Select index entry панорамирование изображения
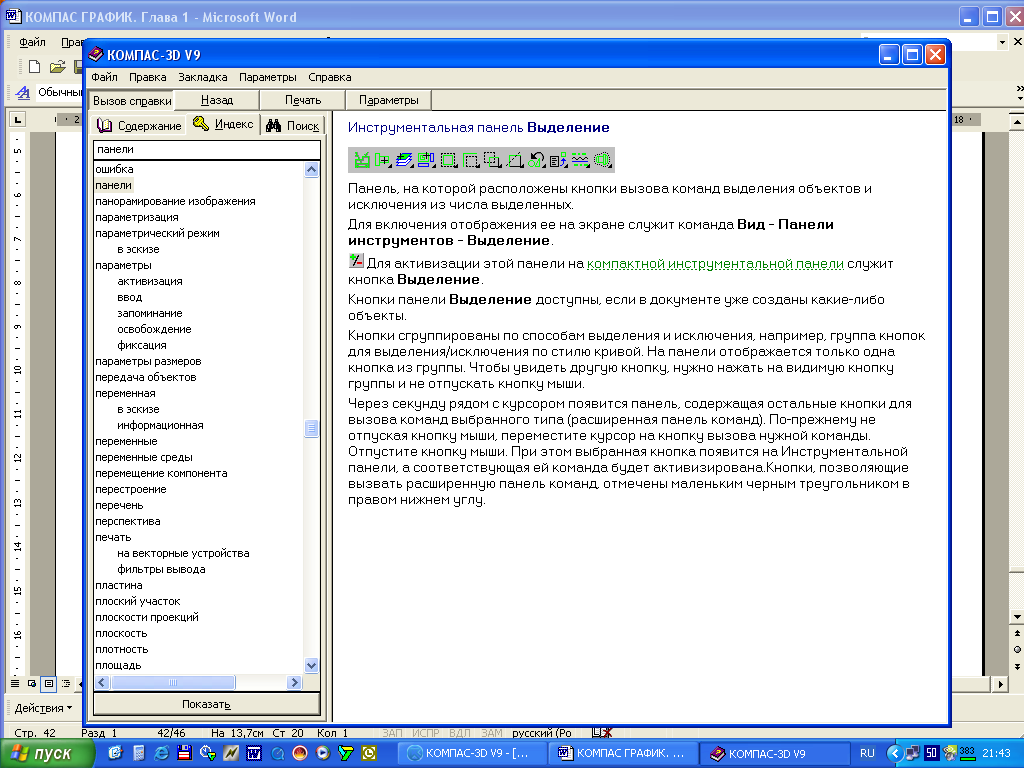 click(x=175, y=201)
